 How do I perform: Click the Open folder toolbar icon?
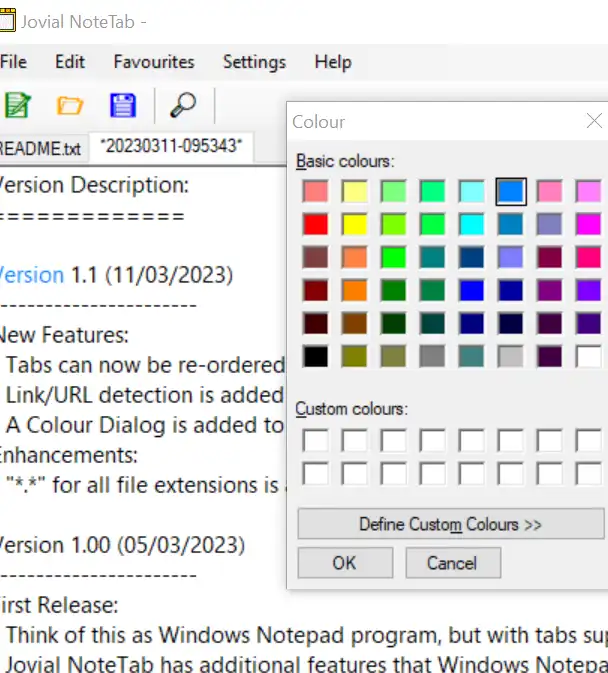click(70, 106)
